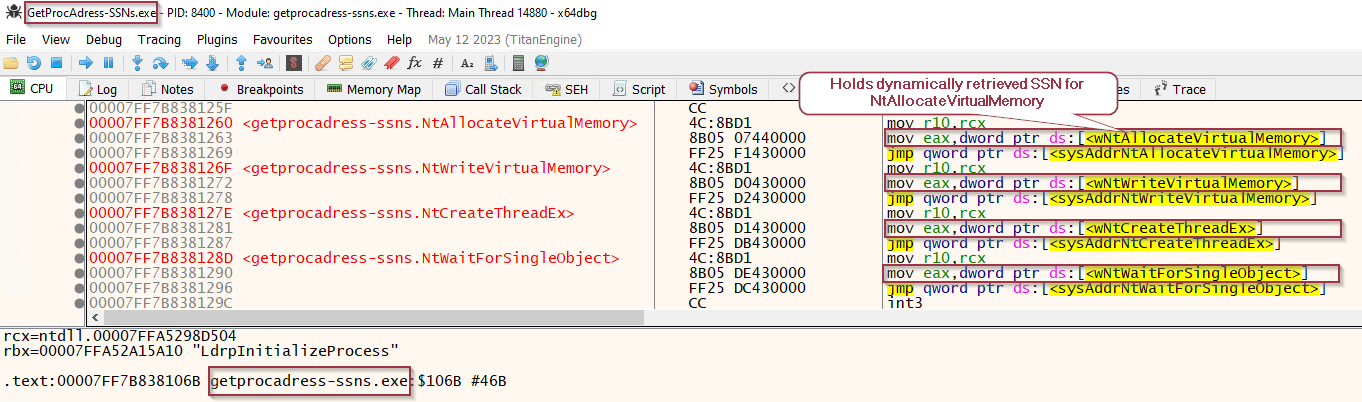Image resolution: width=1362 pixels, height=402 pixels.
Task: Switch to the Breakpoints tab
Action: click(260, 89)
